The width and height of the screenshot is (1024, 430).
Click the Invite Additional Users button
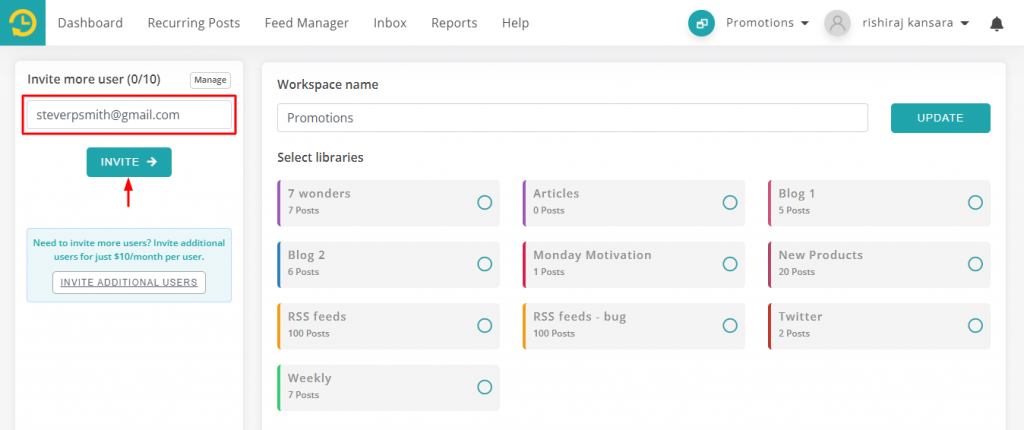(129, 283)
